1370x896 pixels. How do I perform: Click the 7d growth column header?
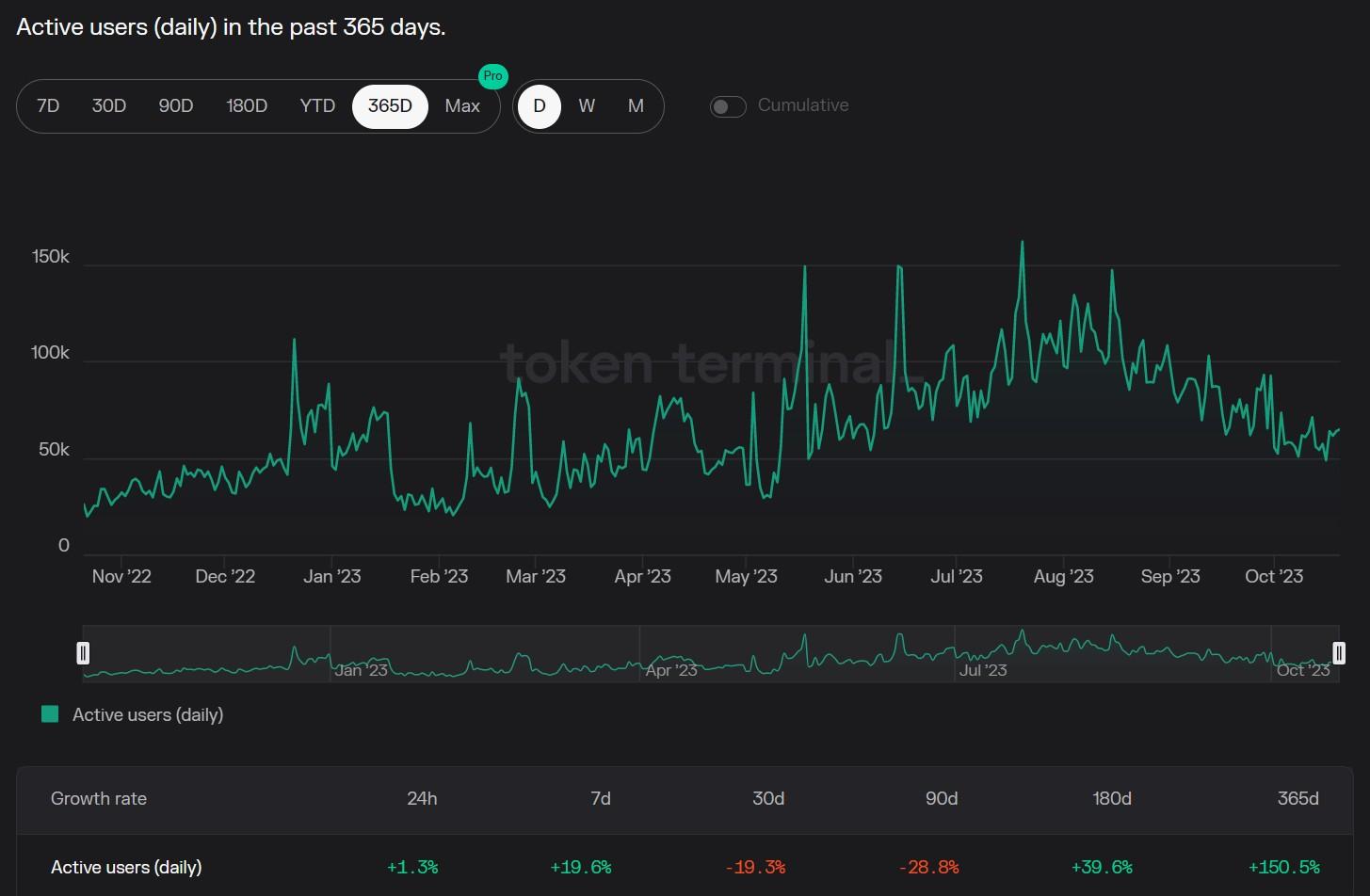click(601, 799)
